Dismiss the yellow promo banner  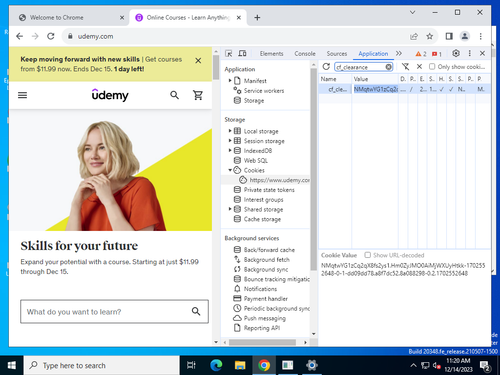tap(198, 61)
